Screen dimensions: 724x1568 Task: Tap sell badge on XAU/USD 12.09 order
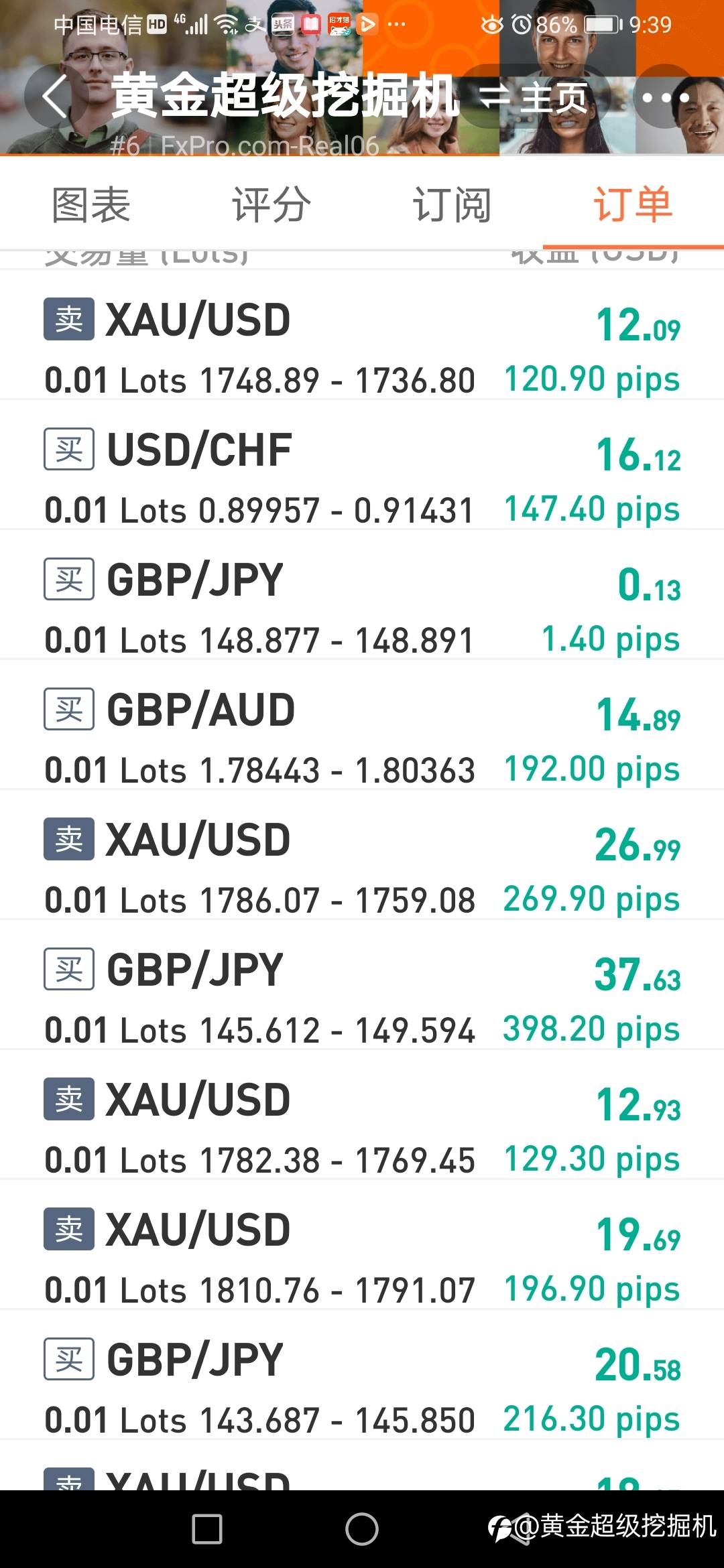tap(69, 319)
